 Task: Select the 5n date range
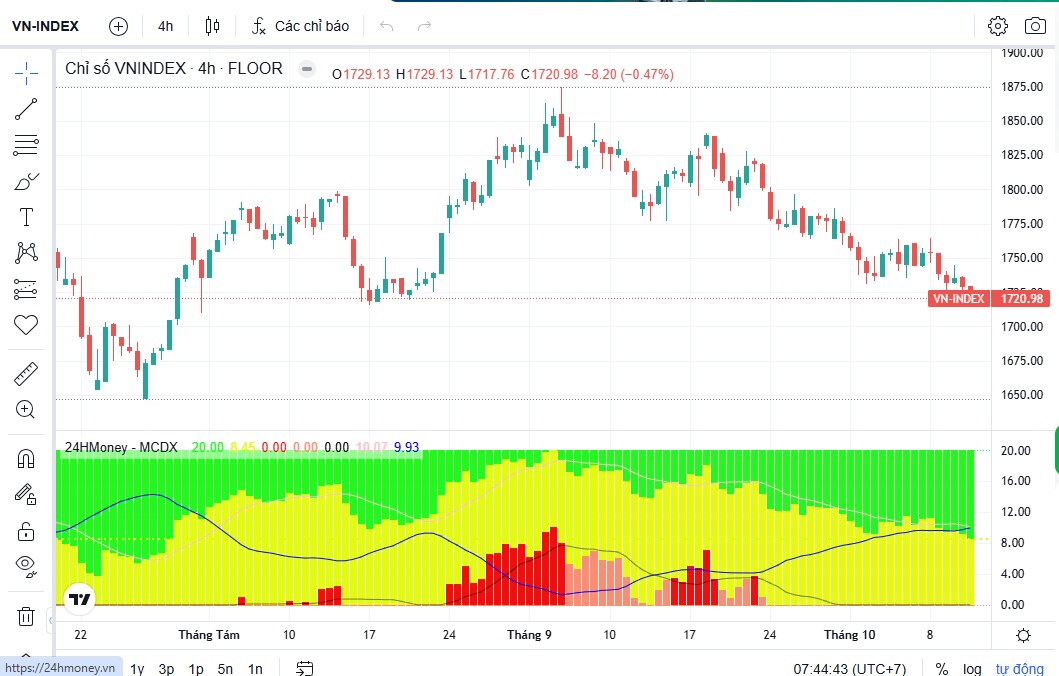225,669
